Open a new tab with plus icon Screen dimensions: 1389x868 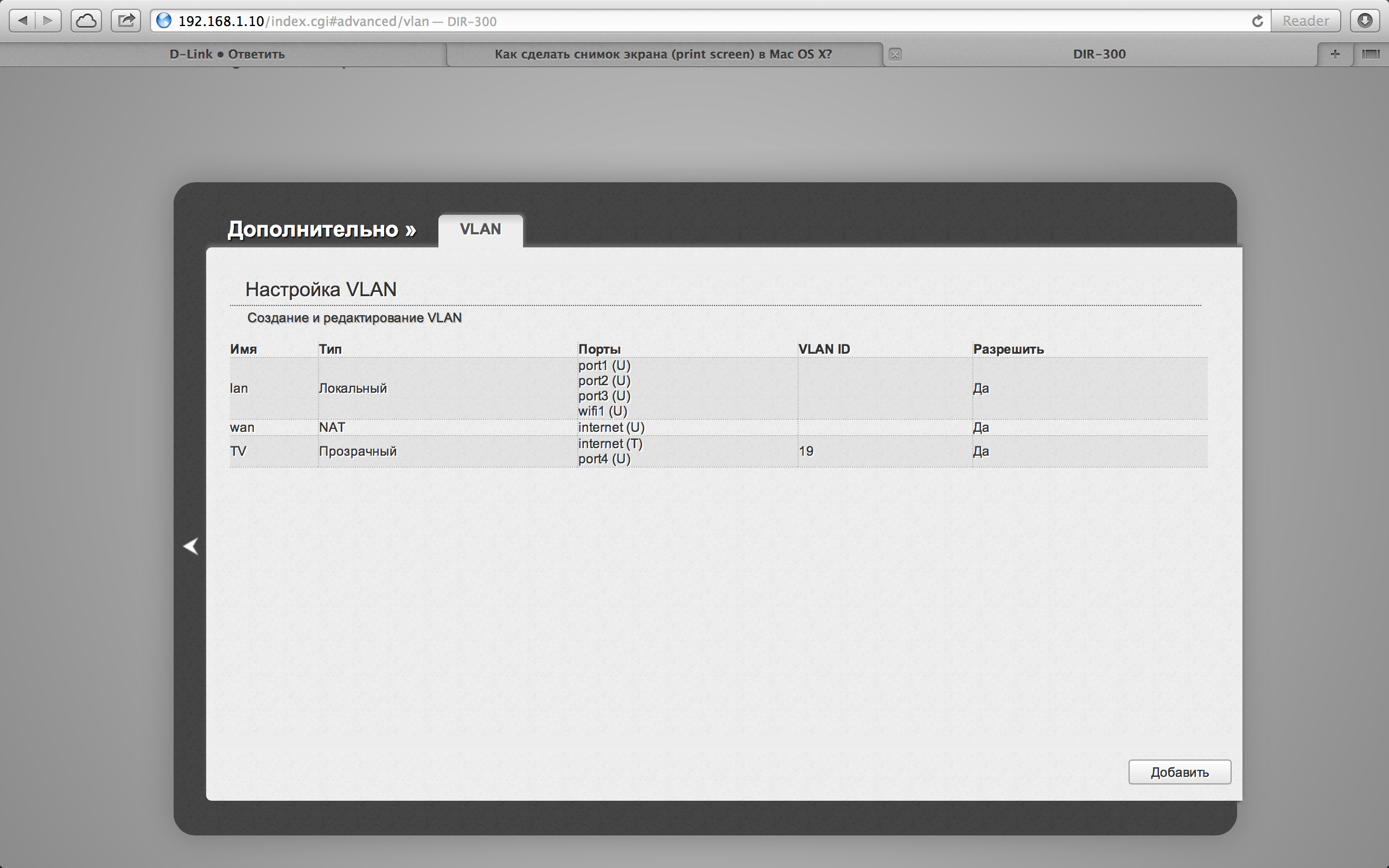point(1335,54)
